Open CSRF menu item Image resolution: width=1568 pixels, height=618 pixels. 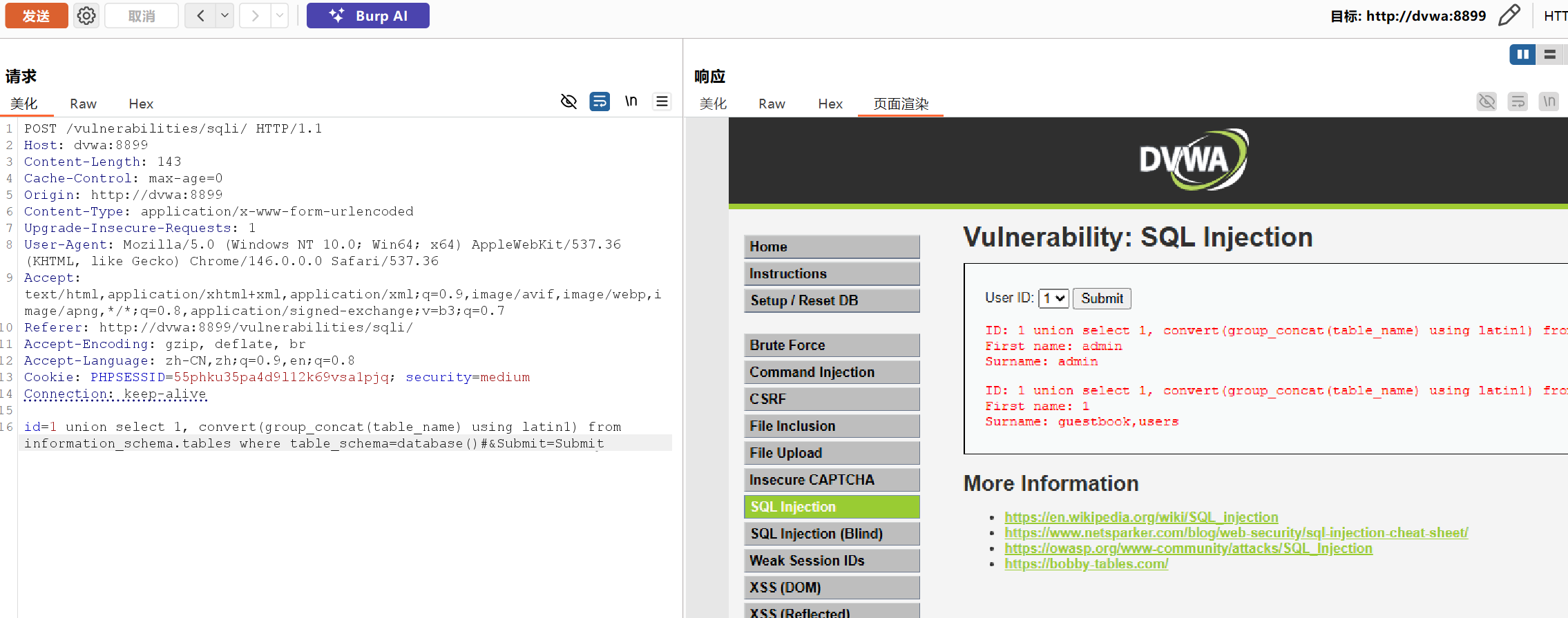coord(832,399)
